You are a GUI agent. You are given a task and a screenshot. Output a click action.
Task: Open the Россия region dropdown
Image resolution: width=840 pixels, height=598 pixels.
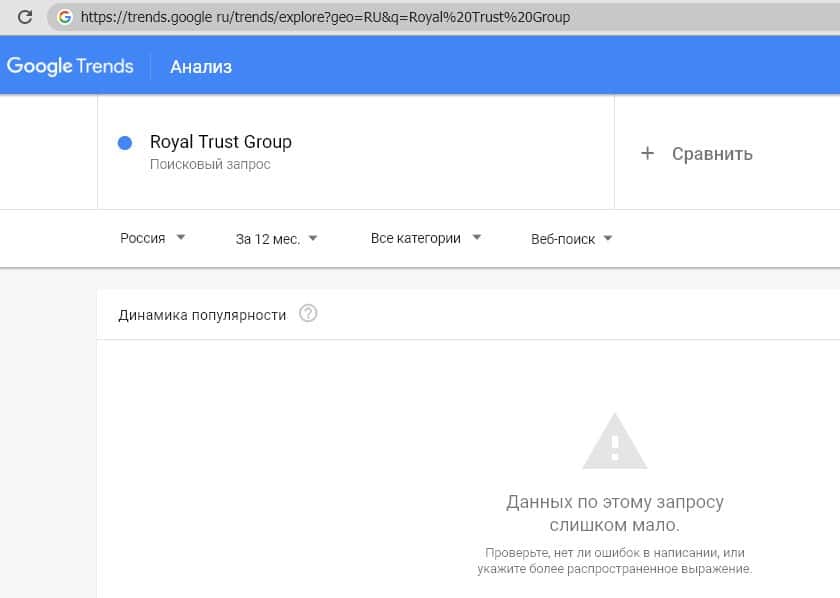152,238
